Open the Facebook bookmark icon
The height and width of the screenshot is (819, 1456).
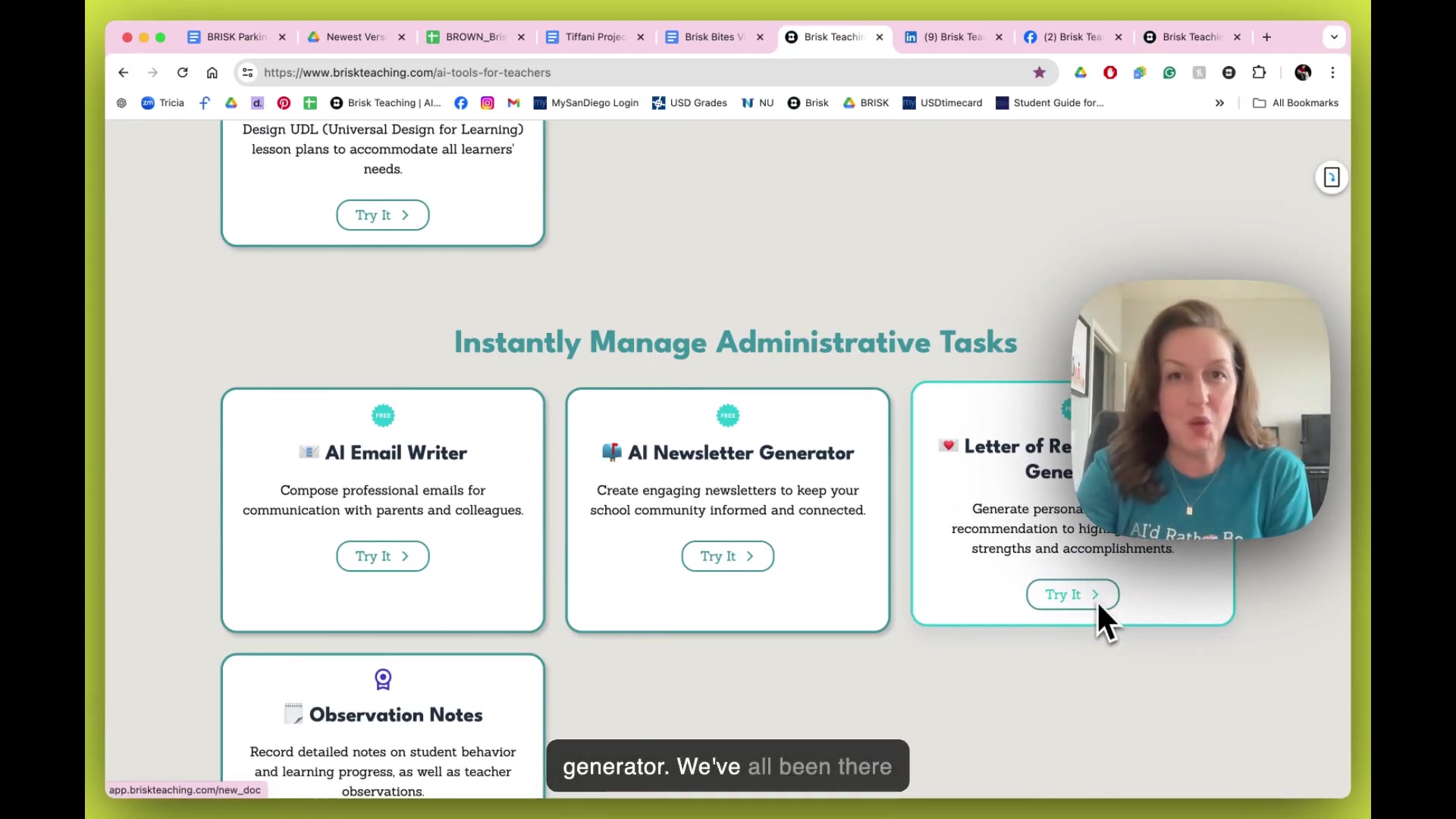click(461, 103)
